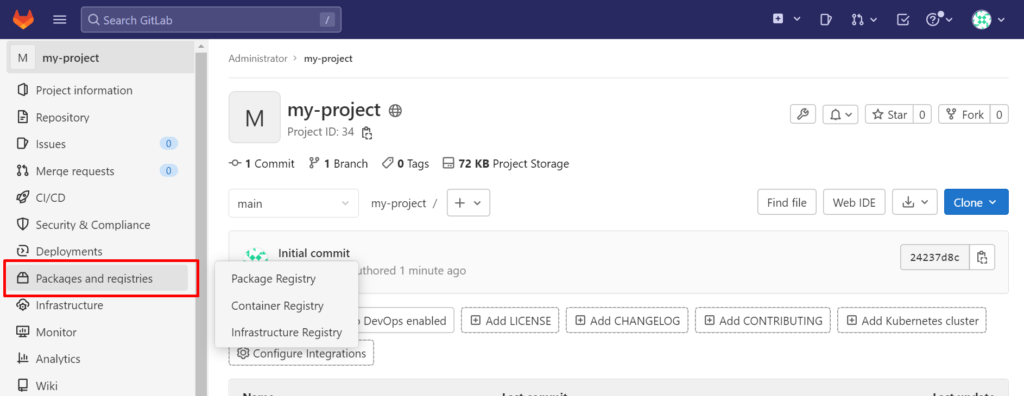Star the my-project repository
The height and width of the screenshot is (396, 1024).
889,114
